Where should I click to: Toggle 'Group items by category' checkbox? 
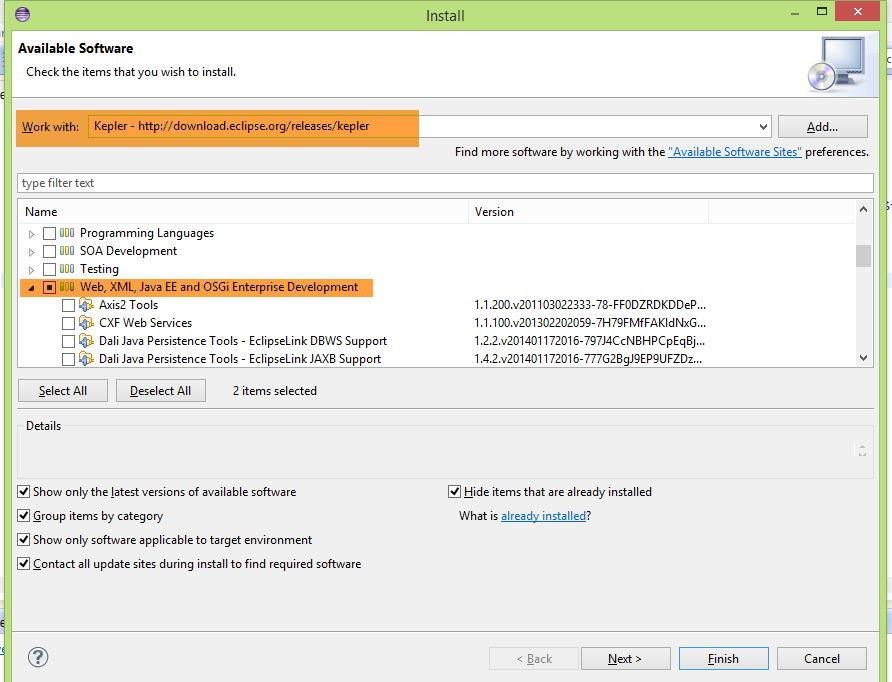(24, 516)
